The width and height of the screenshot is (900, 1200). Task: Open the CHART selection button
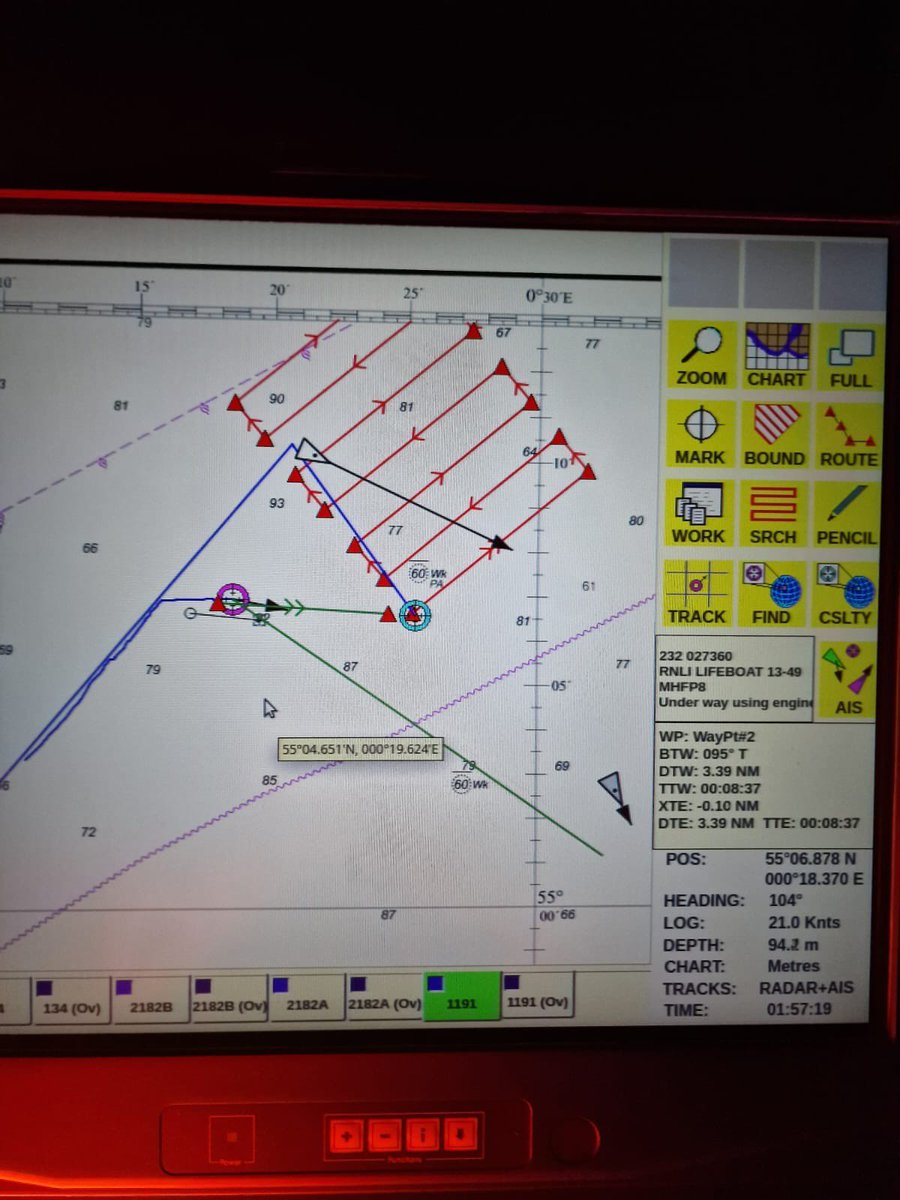point(776,355)
